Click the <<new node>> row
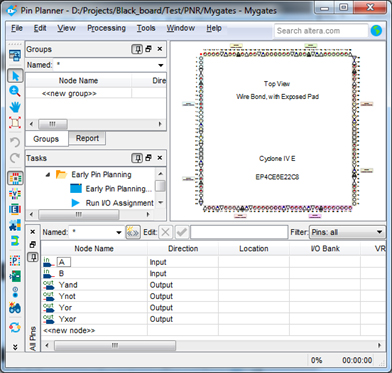 point(69,330)
